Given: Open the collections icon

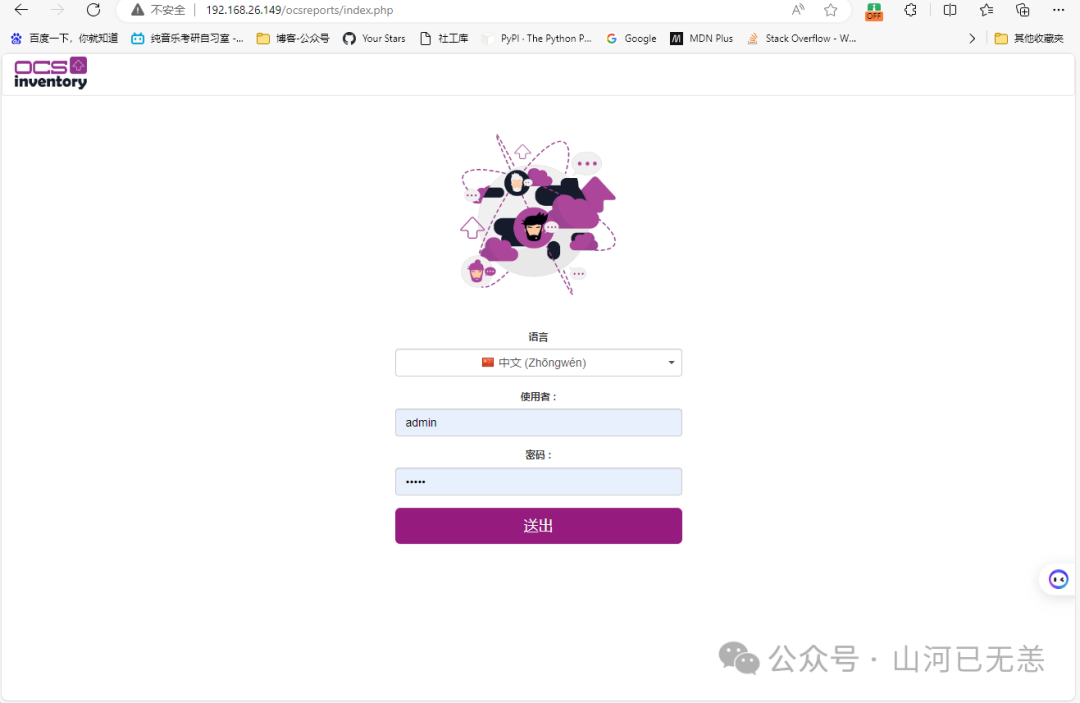Looking at the screenshot, I should point(1023,10).
